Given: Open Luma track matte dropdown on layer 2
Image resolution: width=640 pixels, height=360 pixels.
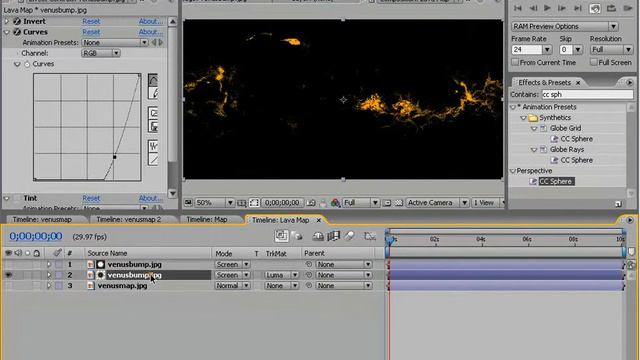Looking at the screenshot, I should (x=281, y=275).
